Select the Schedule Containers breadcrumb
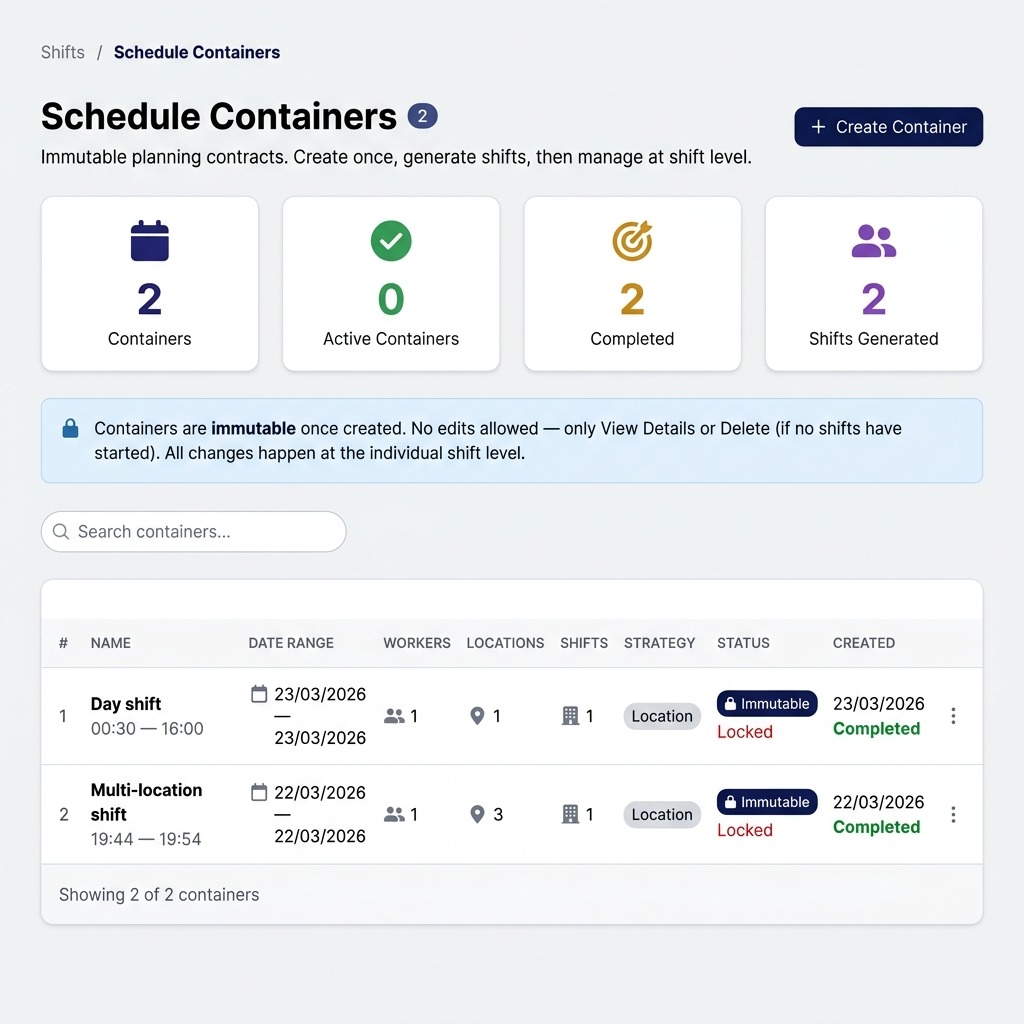 [x=197, y=52]
